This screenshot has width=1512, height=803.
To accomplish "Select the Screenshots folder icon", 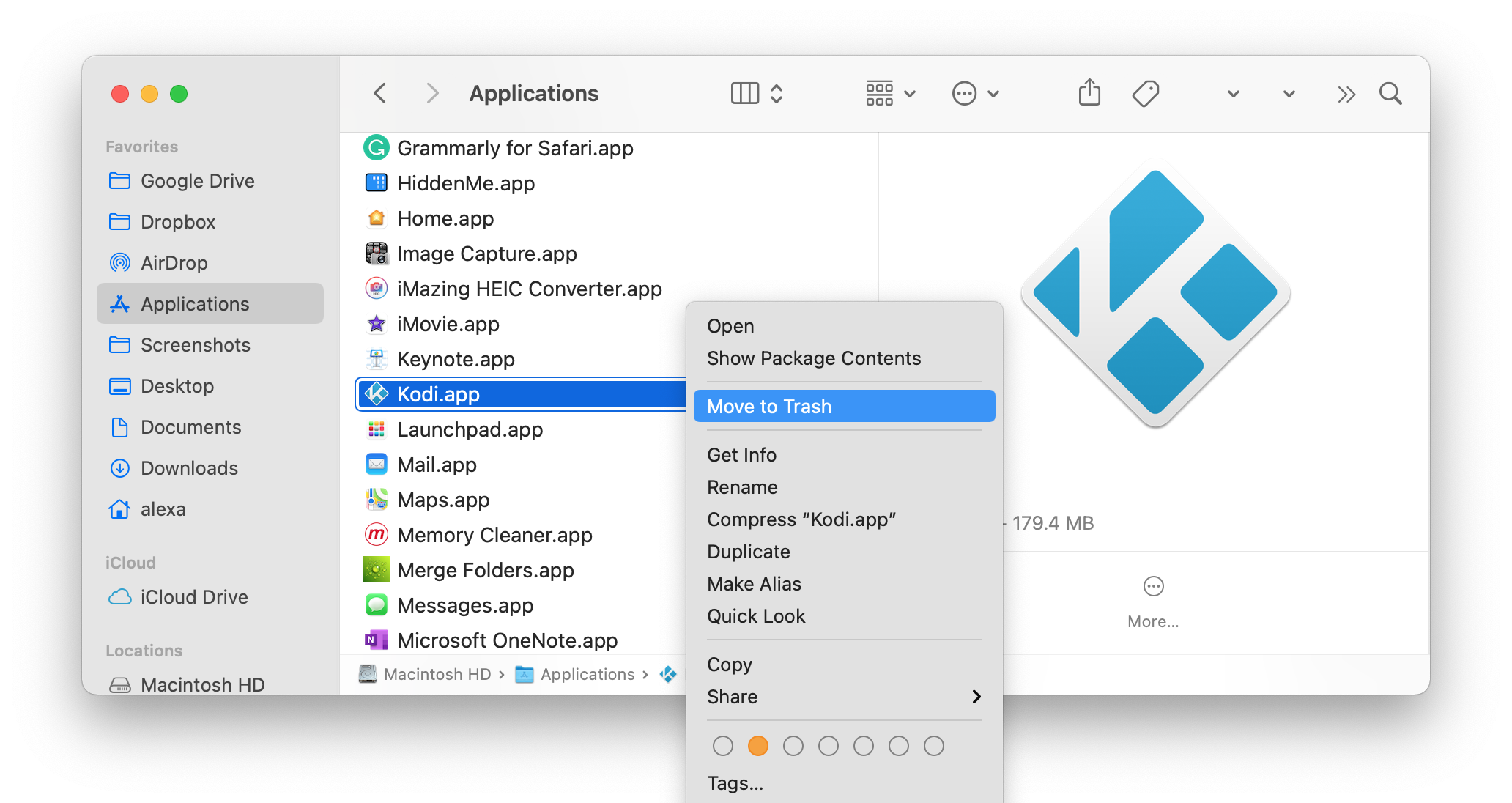I will pyautogui.click(x=119, y=345).
